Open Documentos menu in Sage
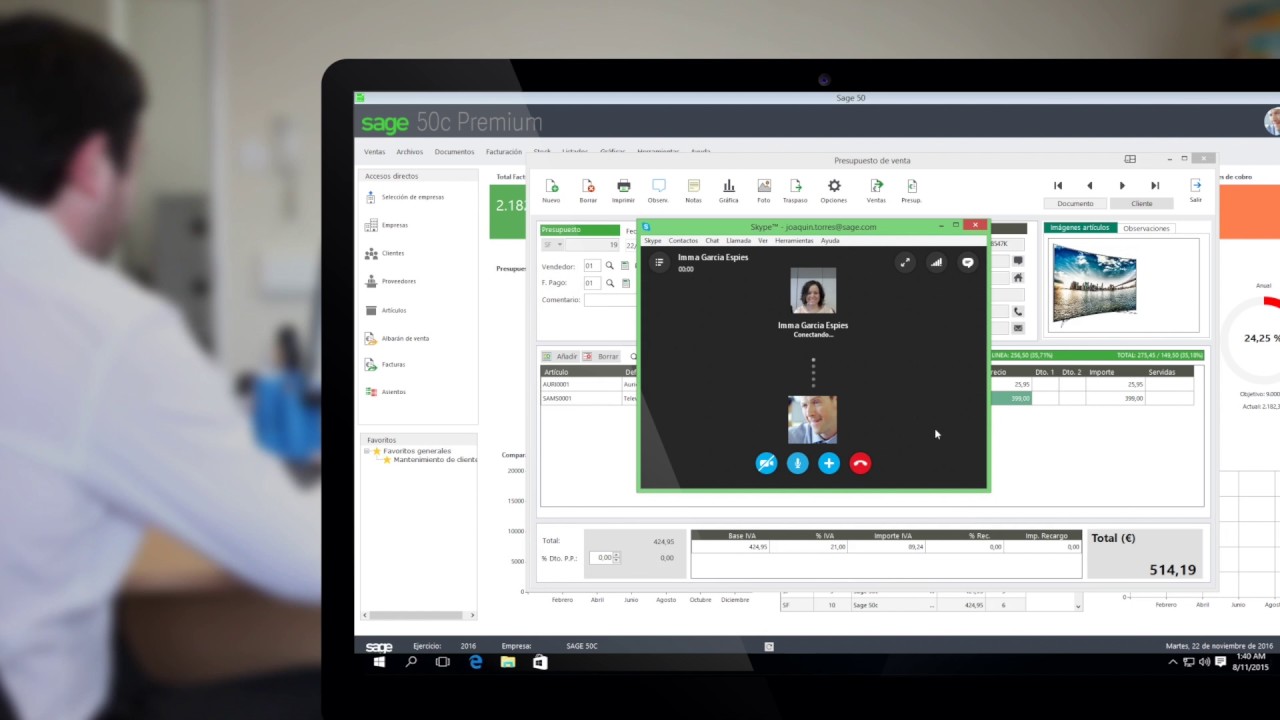This screenshot has height=720, width=1280. tap(454, 152)
